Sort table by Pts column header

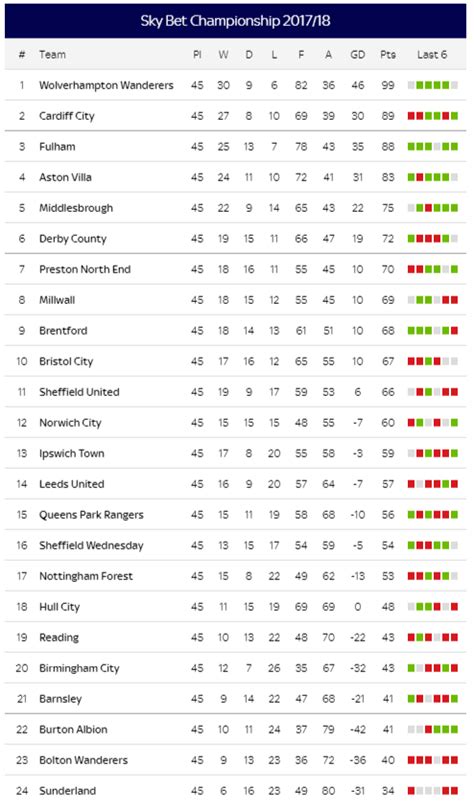(388, 54)
